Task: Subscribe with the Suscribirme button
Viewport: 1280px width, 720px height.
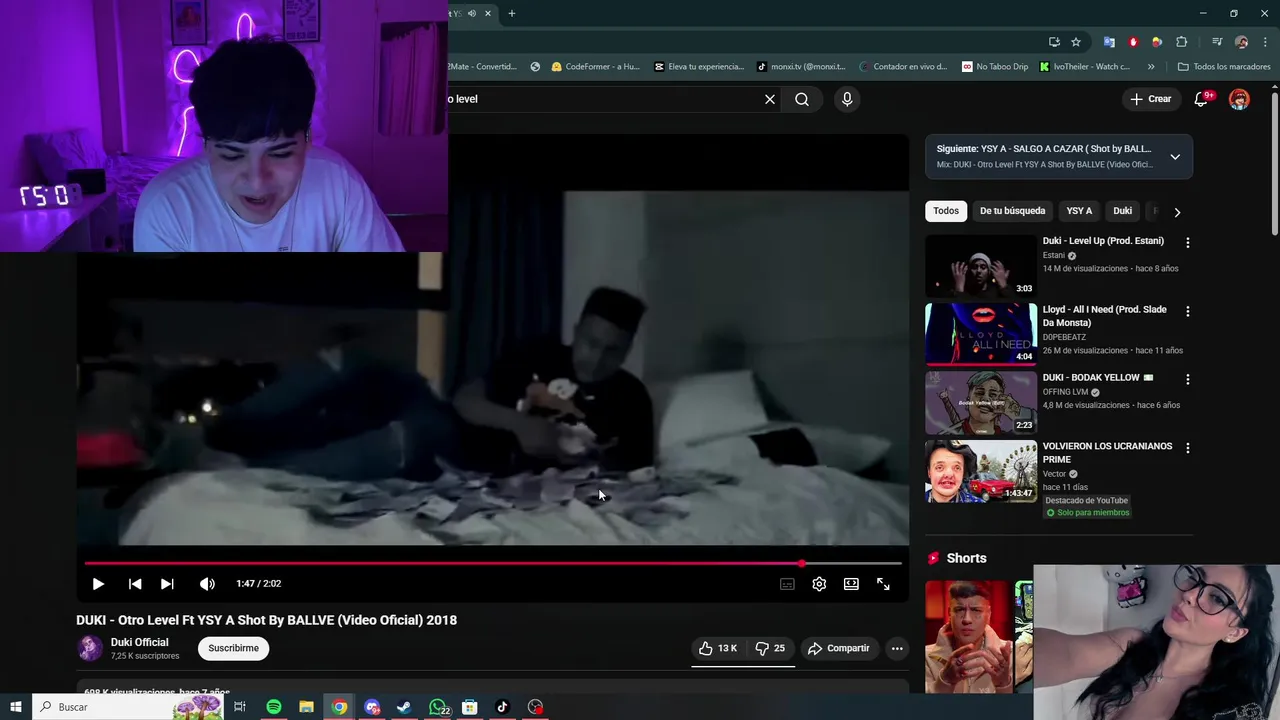Action: tap(233, 648)
